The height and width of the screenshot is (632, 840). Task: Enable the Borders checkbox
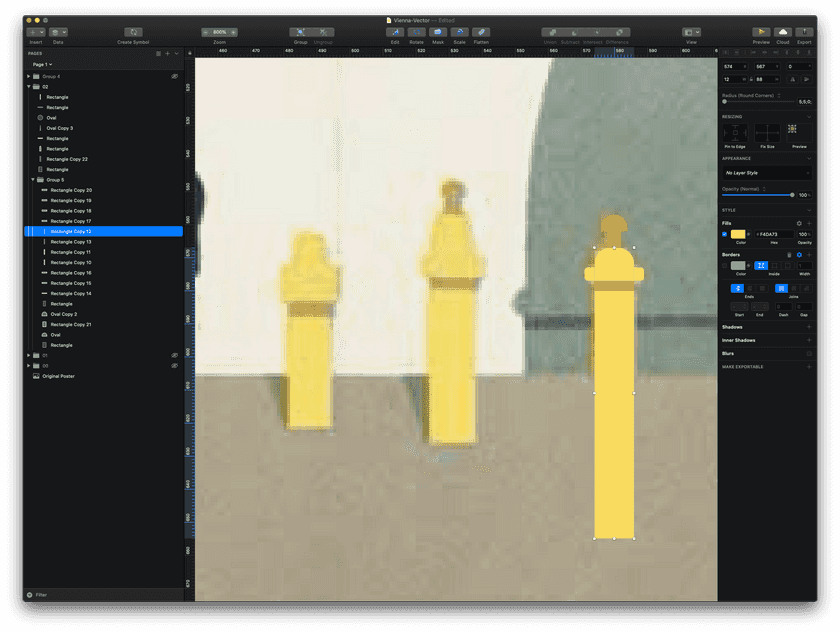coord(725,264)
